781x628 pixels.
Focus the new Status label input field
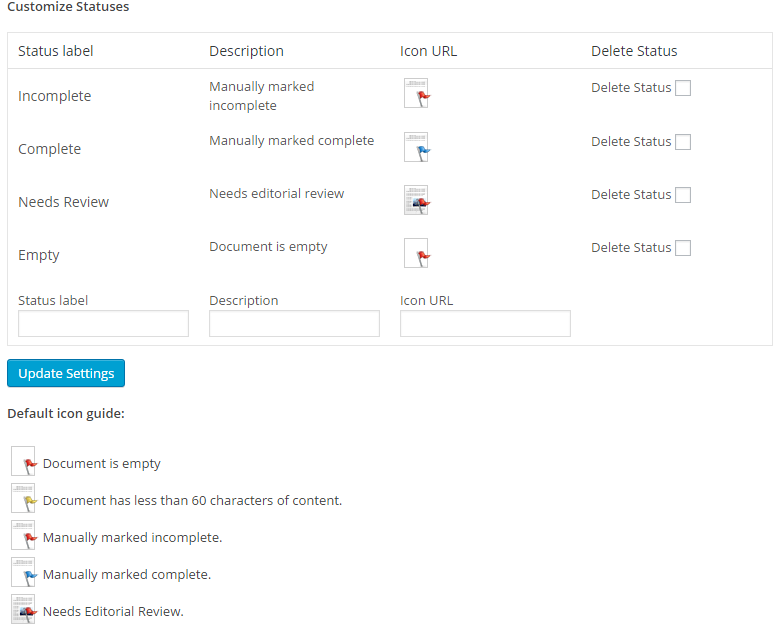tap(103, 323)
